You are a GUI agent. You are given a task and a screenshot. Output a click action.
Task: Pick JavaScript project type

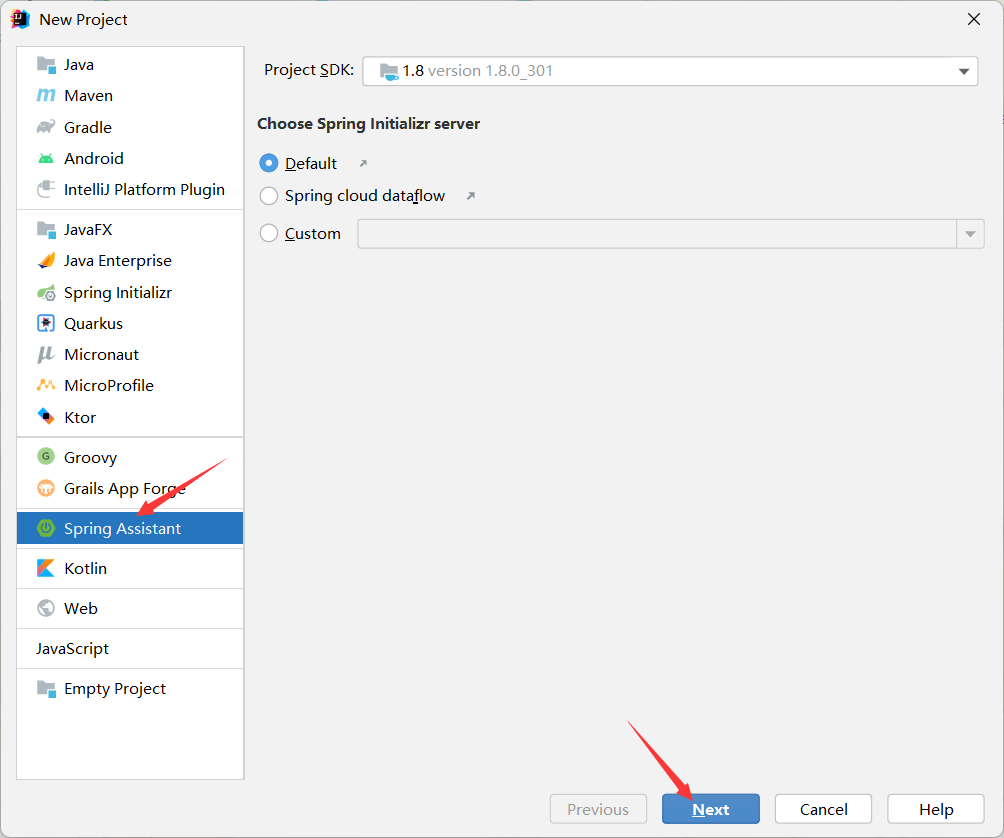click(x=130, y=649)
